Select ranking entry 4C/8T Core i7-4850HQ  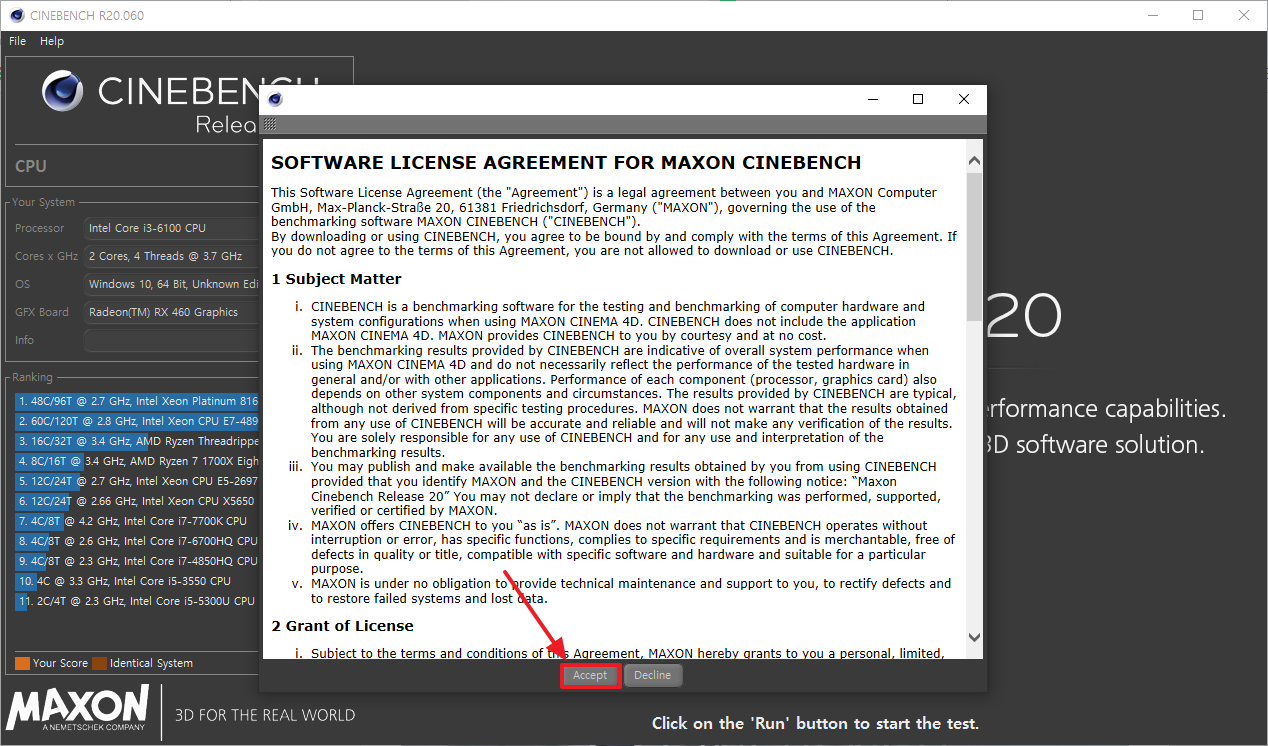click(x=137, y=561)
